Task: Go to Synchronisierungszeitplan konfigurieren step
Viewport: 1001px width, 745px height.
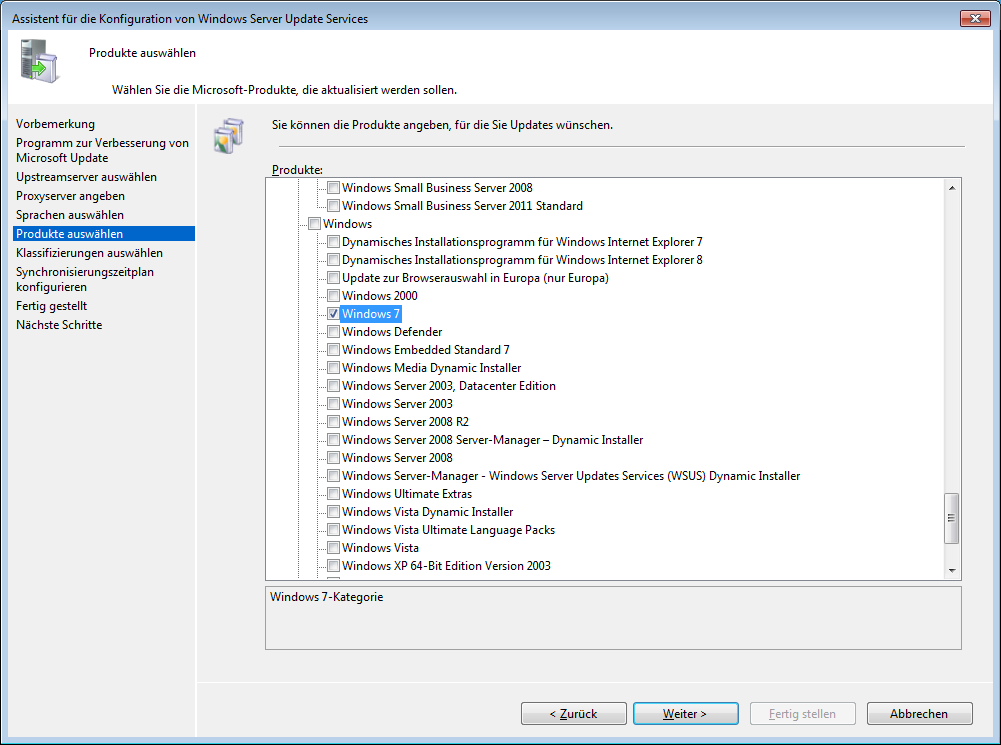Action: [x=85, y=279]
